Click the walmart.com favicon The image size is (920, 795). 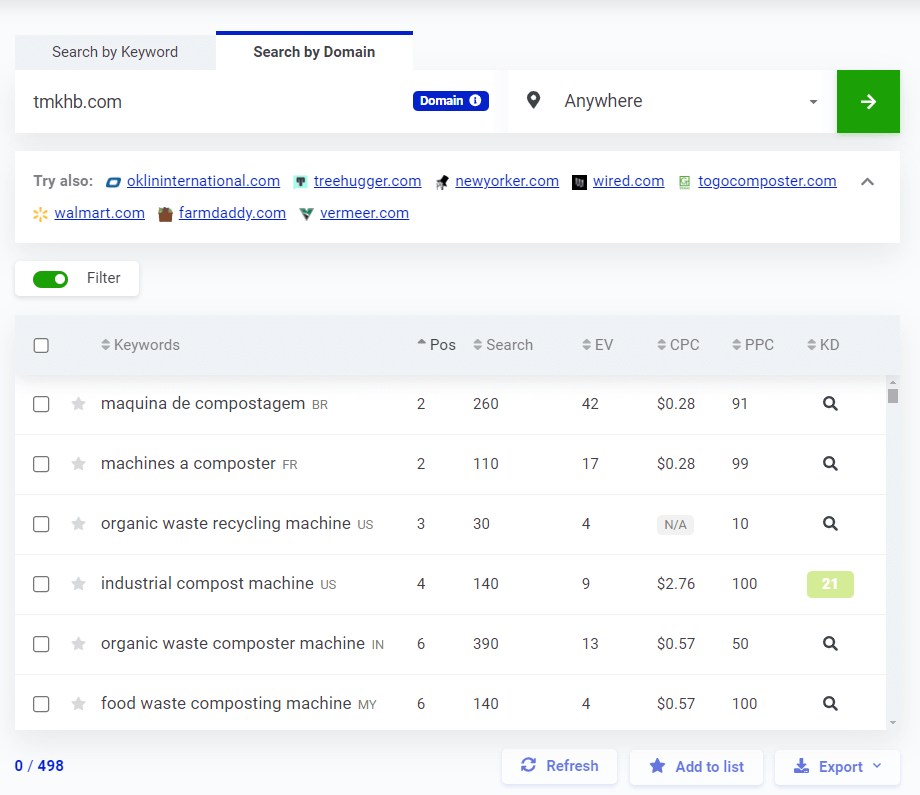pyautogui.click(x=40, y=214)
